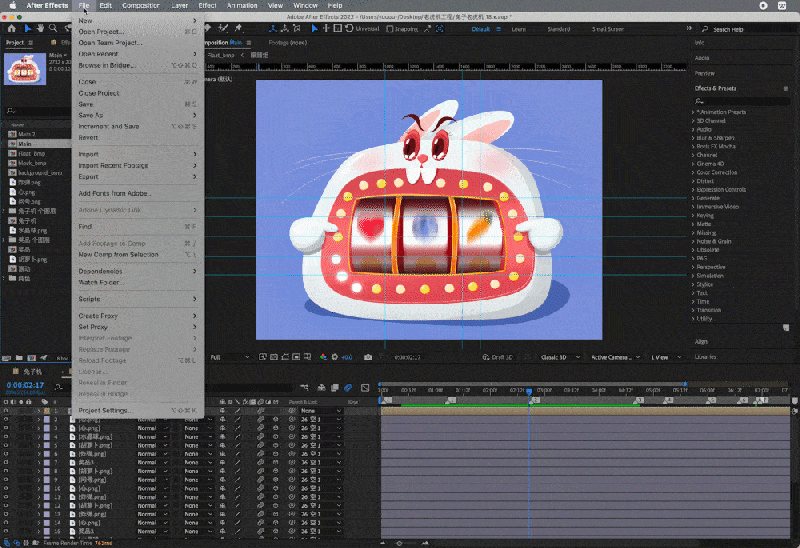Open the 1 View layout dropdown
Image resolution: width=800 pixels, height=548 pixels.
pos(666,357)
